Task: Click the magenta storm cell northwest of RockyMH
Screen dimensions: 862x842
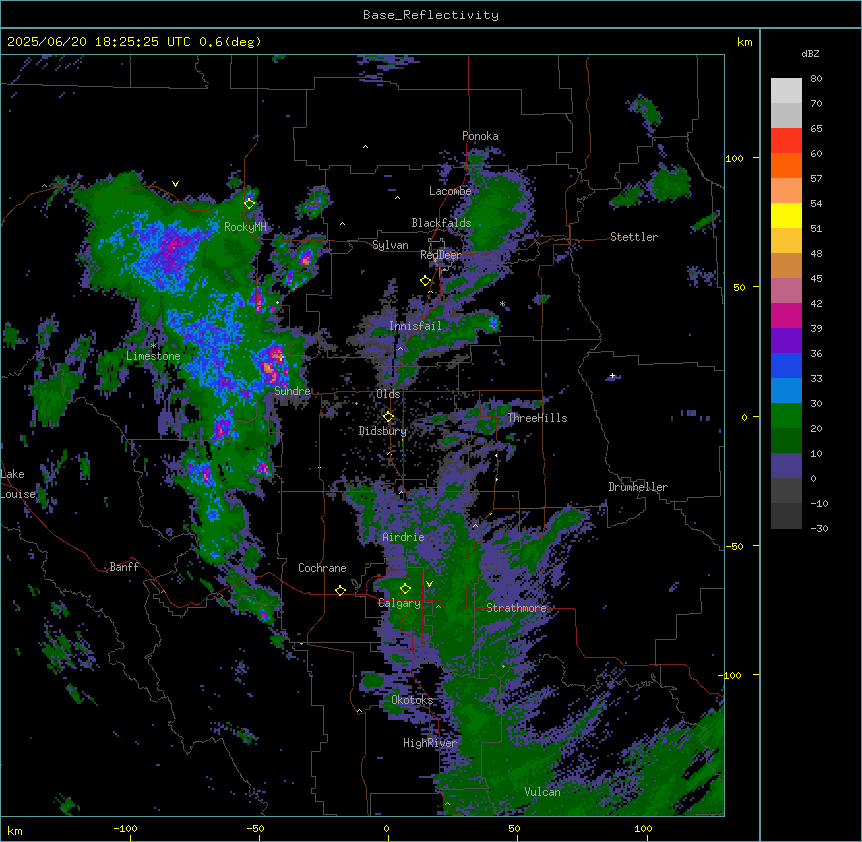Action: click(175, 246)
